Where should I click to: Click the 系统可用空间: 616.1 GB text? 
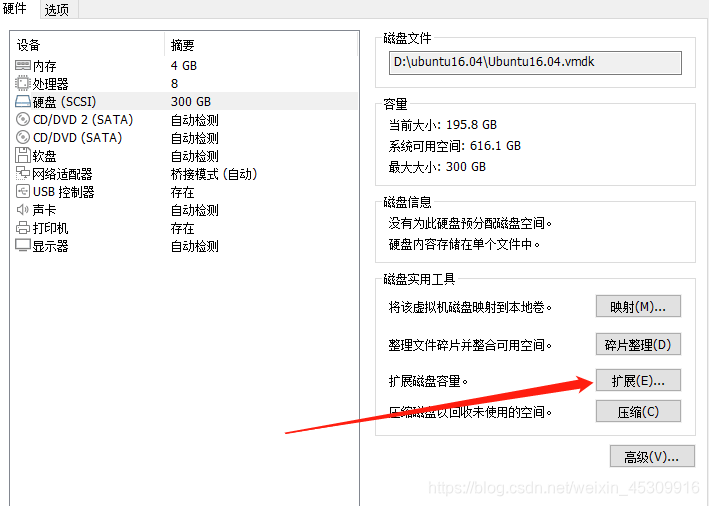(x=455, y=146)
